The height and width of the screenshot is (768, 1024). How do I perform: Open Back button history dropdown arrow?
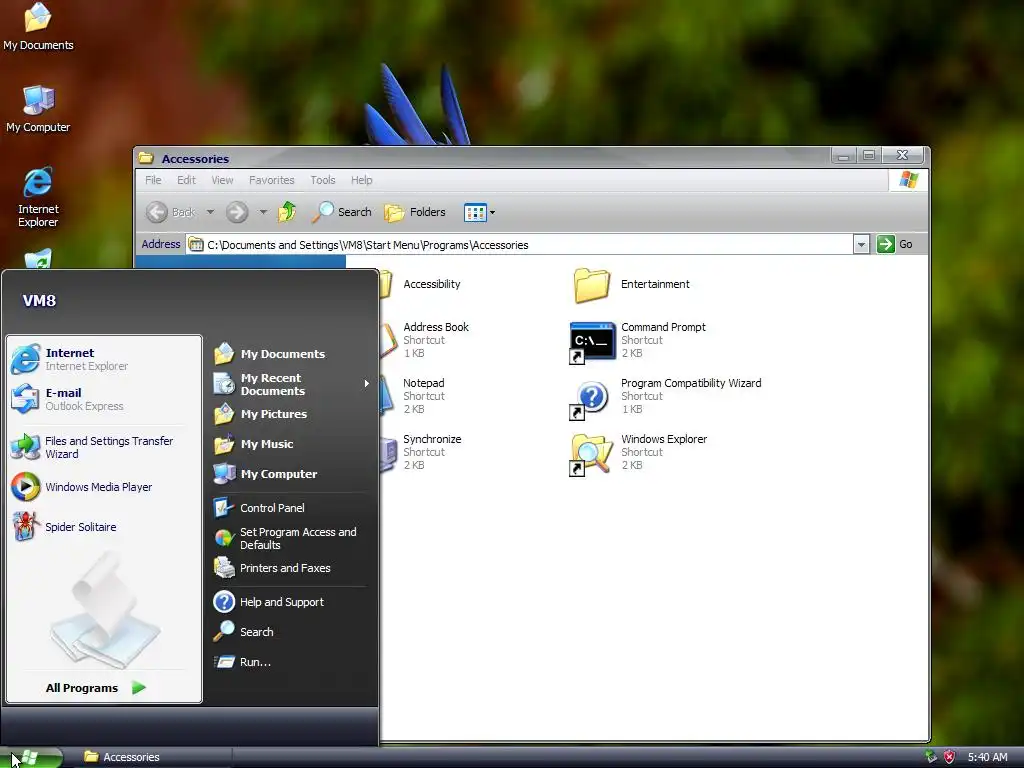pyautogui.click(x=210, y=212)
